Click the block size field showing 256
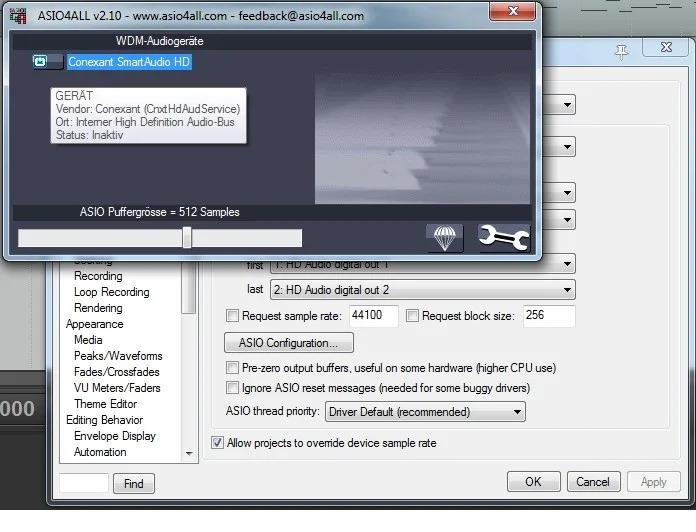 549,315
